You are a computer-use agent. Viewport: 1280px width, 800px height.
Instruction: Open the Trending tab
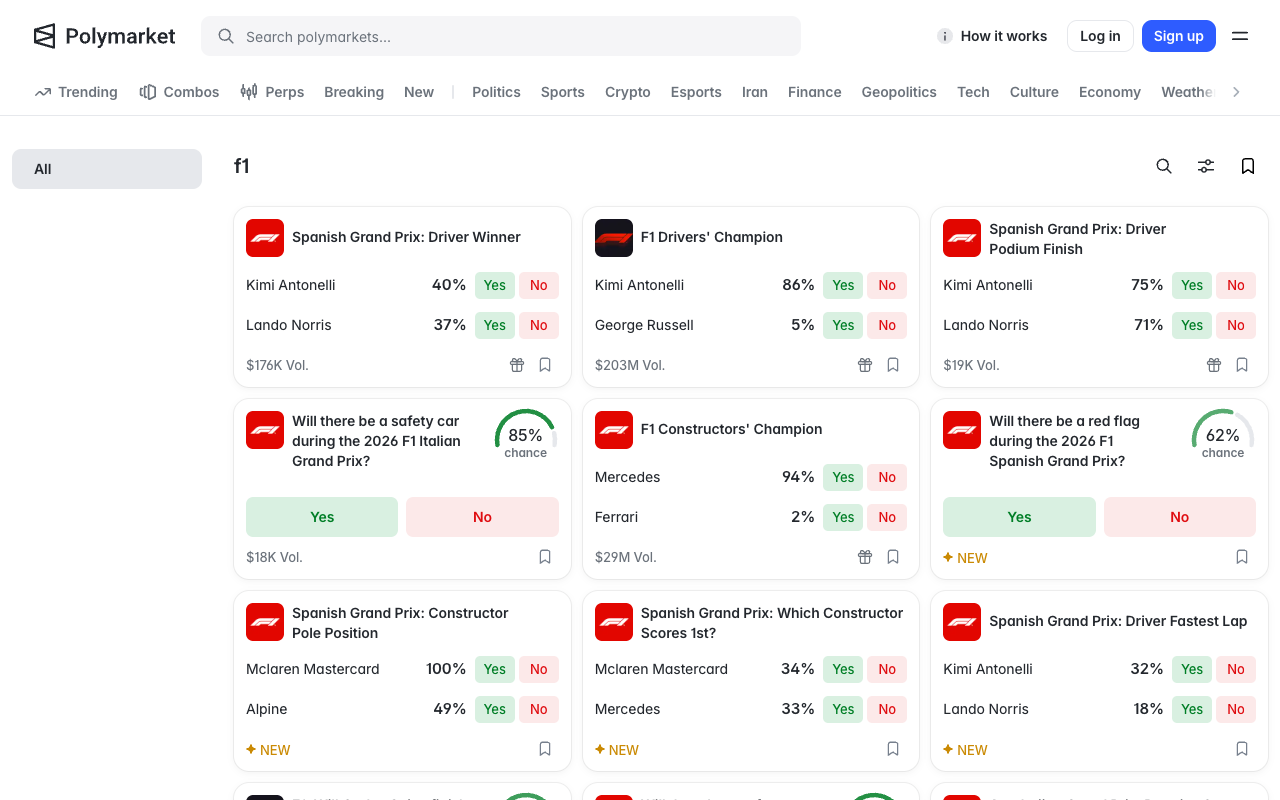click(76, 92)
